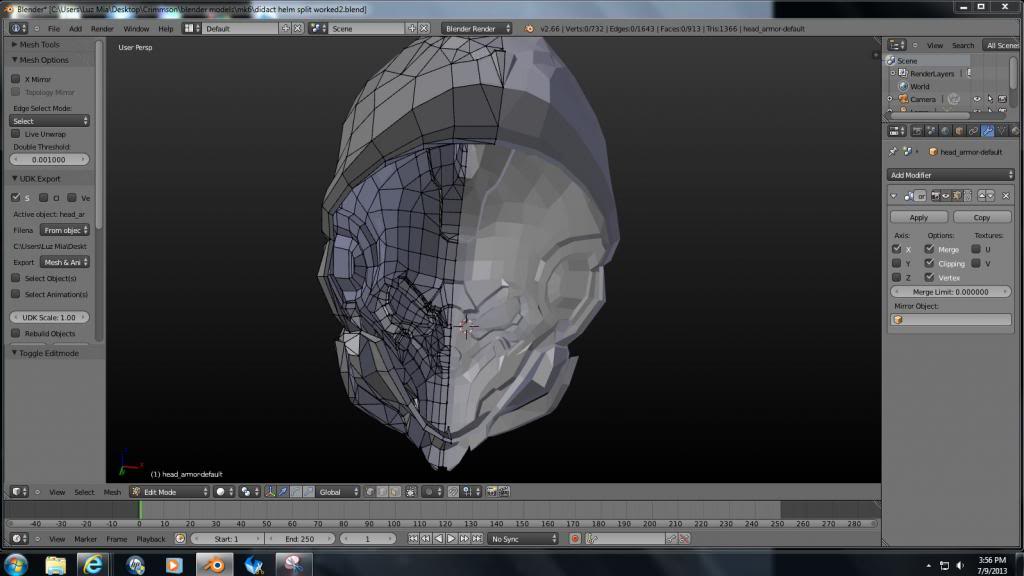Viewport: 1024px width, 576px height.
Task: Enable the X Mirror checkbox
Action: [16, 79]
